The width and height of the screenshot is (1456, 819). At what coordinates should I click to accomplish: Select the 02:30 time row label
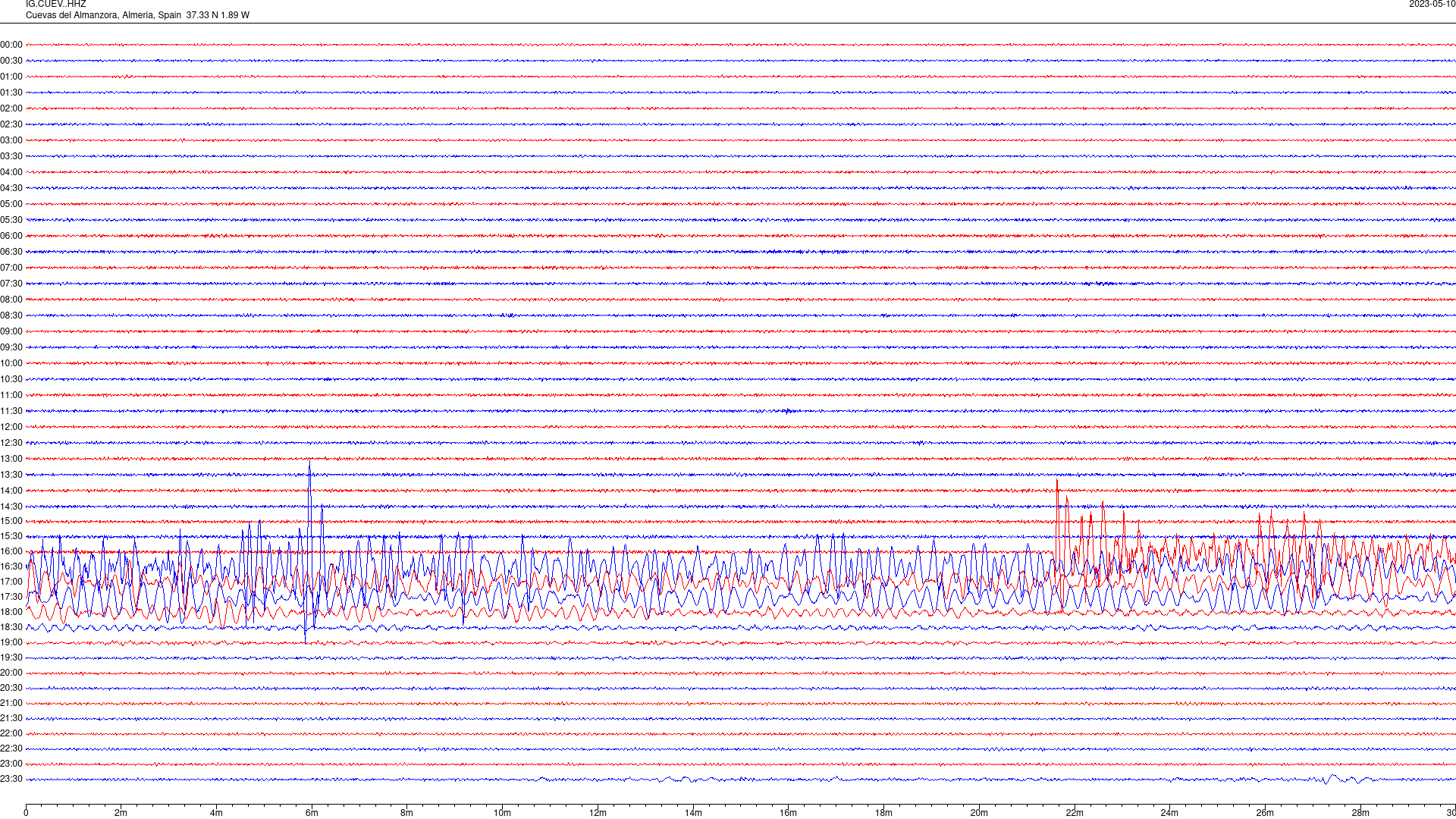click(x=11, y=124)
